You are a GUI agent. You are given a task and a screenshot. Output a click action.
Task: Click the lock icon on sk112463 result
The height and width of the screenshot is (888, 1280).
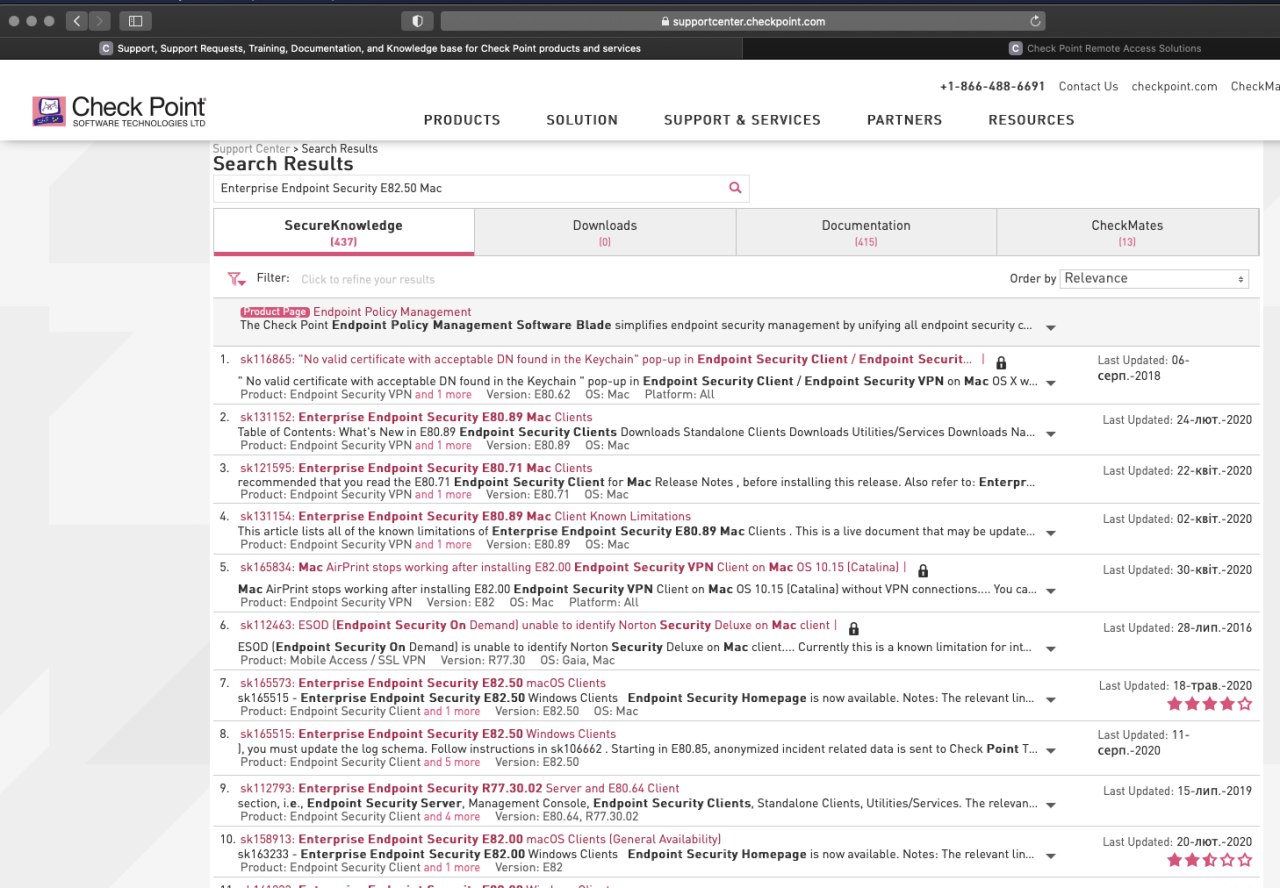(853, 628)
